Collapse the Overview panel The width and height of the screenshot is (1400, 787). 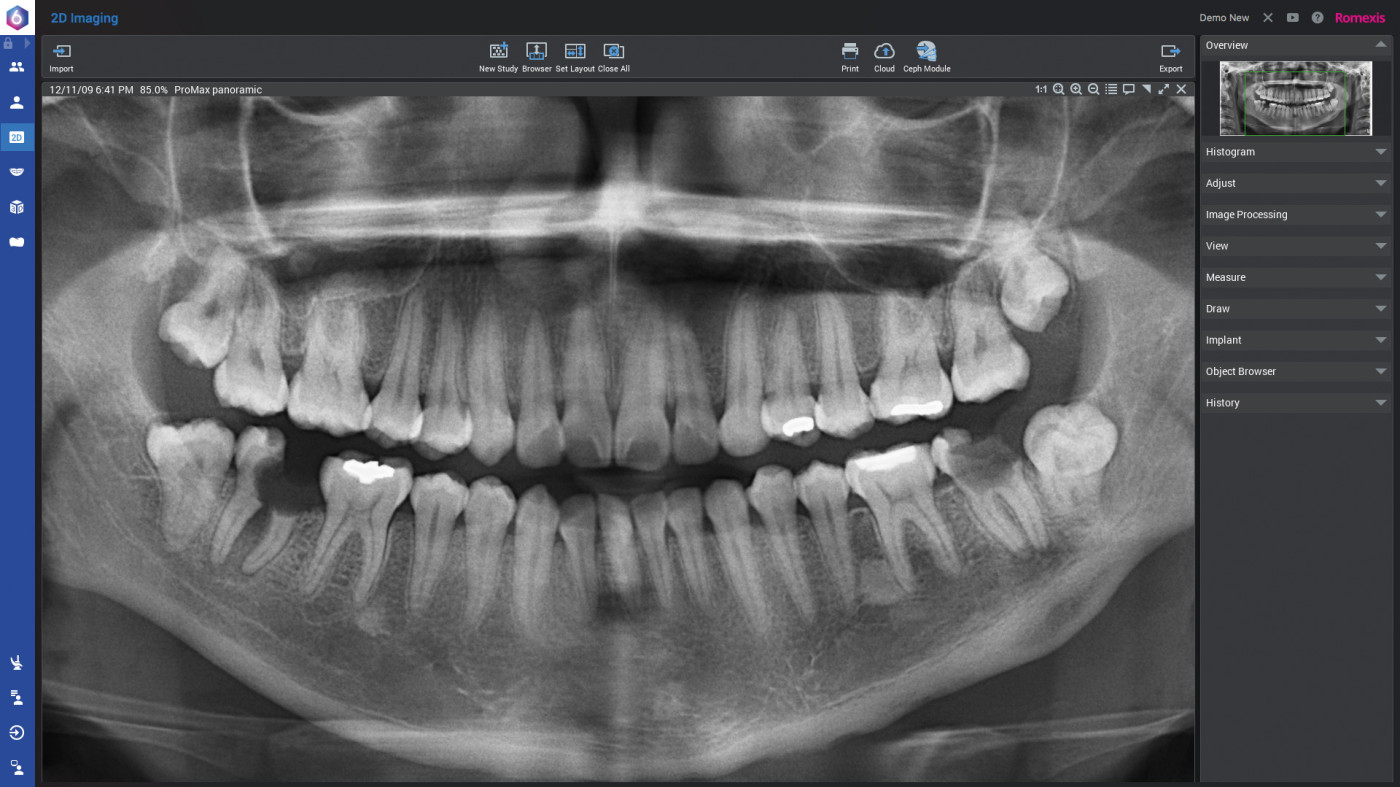click(x=1380, y=45)
